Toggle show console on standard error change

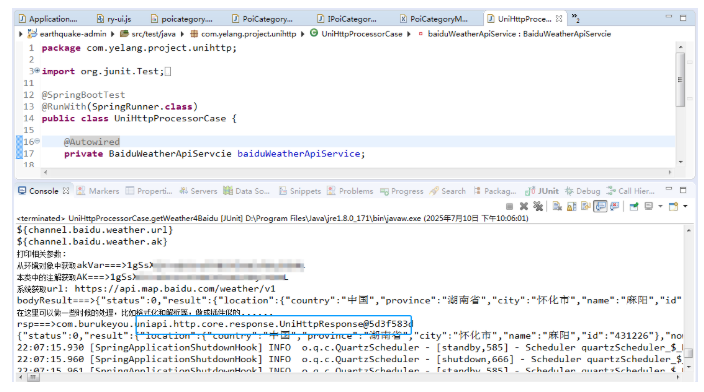click(x=615, y=207)
